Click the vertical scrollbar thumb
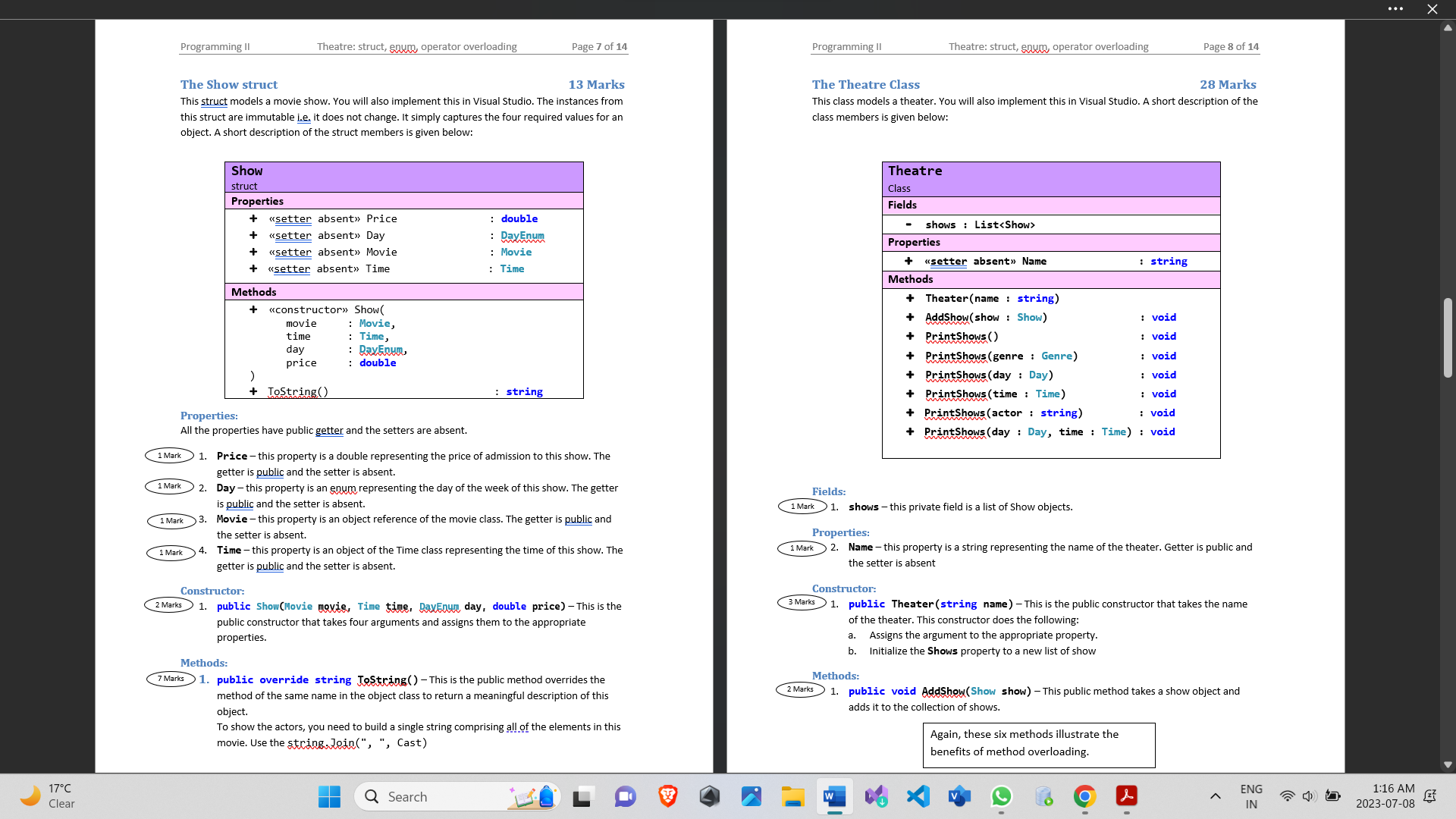This screenshot has width=1456, height=819. tap(1448, 337)
